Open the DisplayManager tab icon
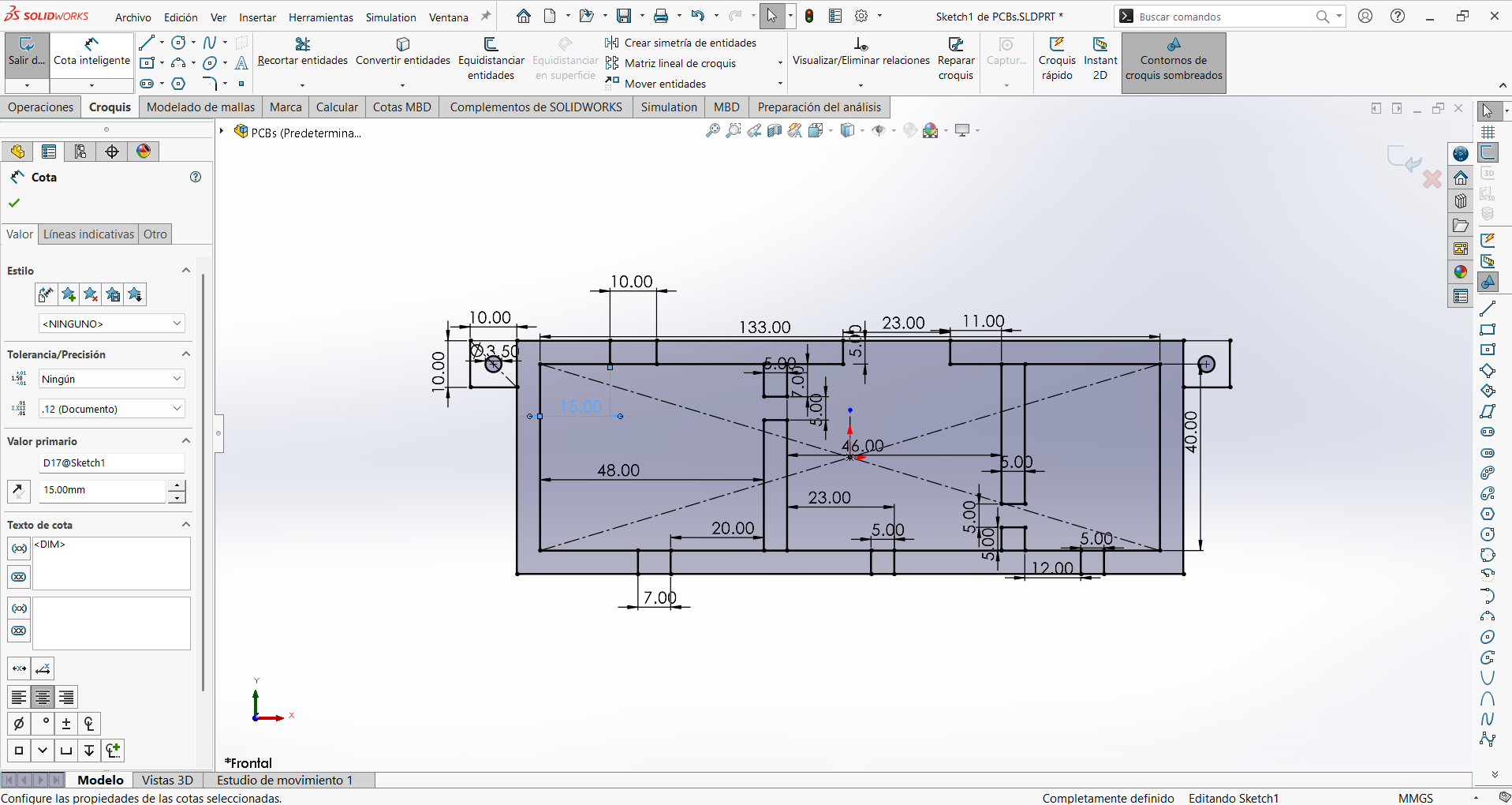 pos(144,152)
